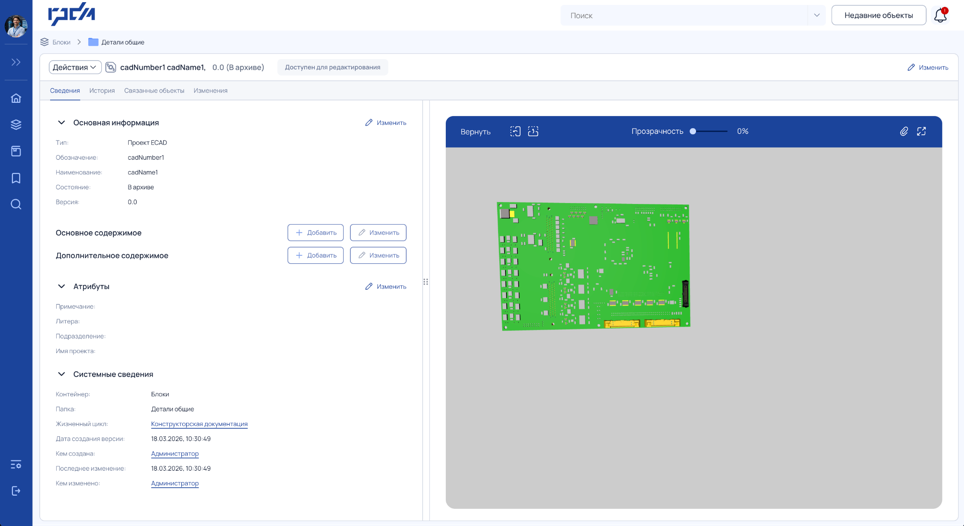Screen dimensions: 964x526
Task: Log out using the sidebar exit icon
Action: [16, 491]
